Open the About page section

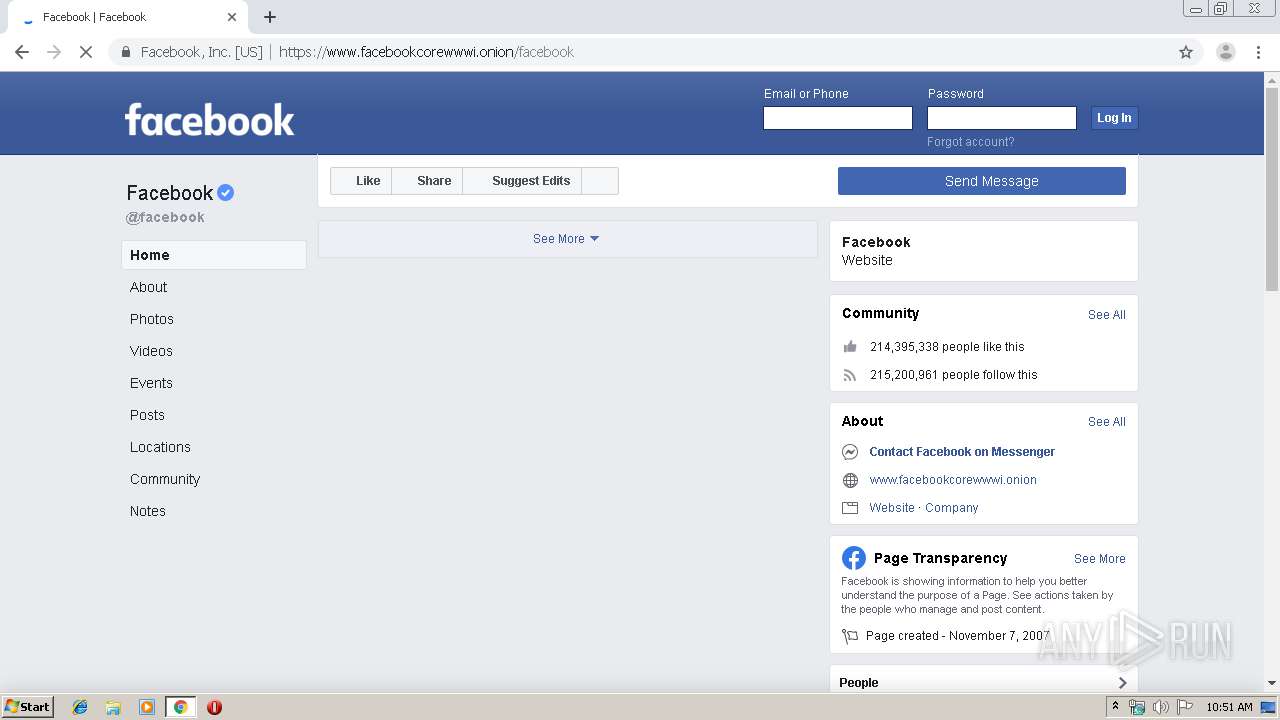[149, 287]
